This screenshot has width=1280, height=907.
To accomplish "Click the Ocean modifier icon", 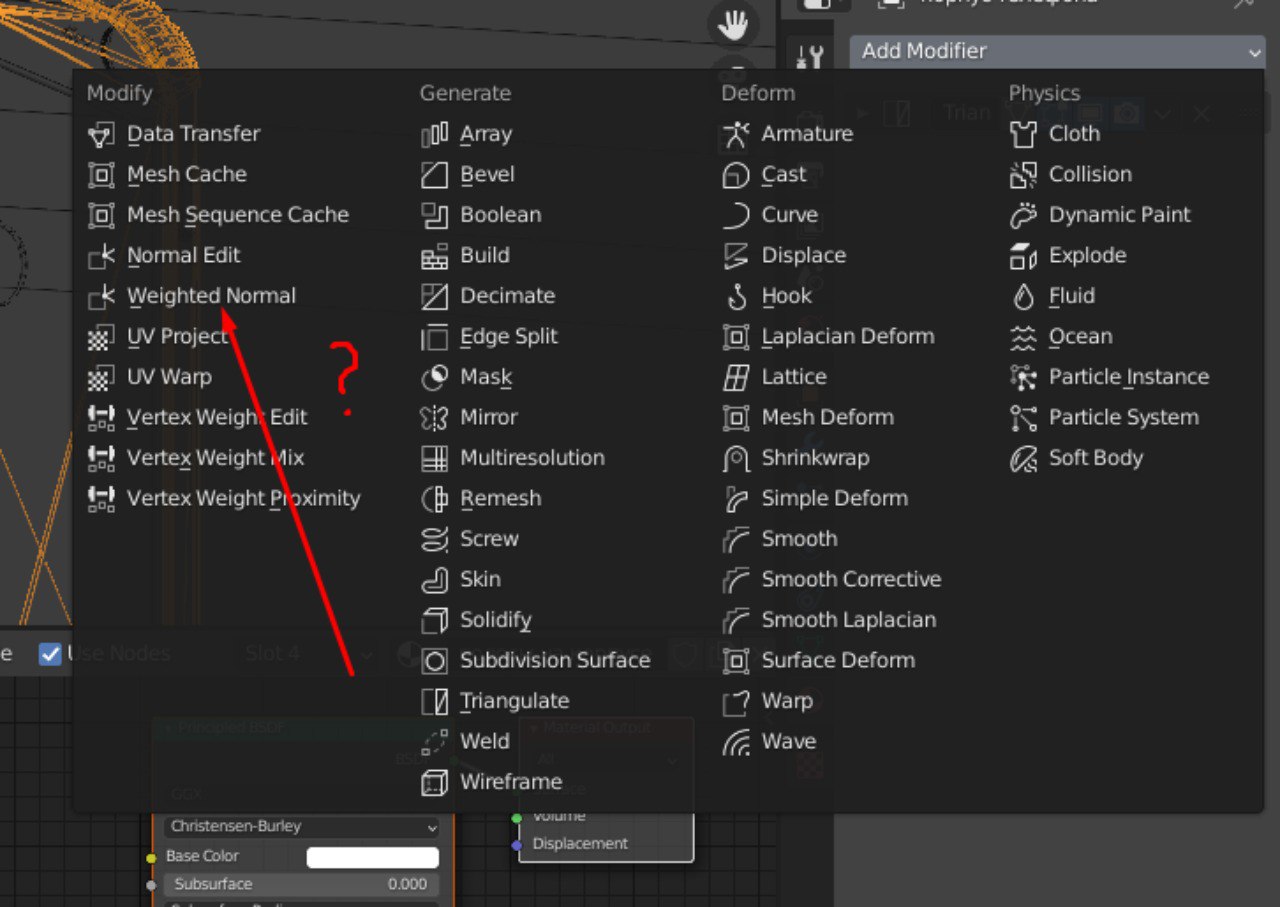I will click(x=1023, y=337).
